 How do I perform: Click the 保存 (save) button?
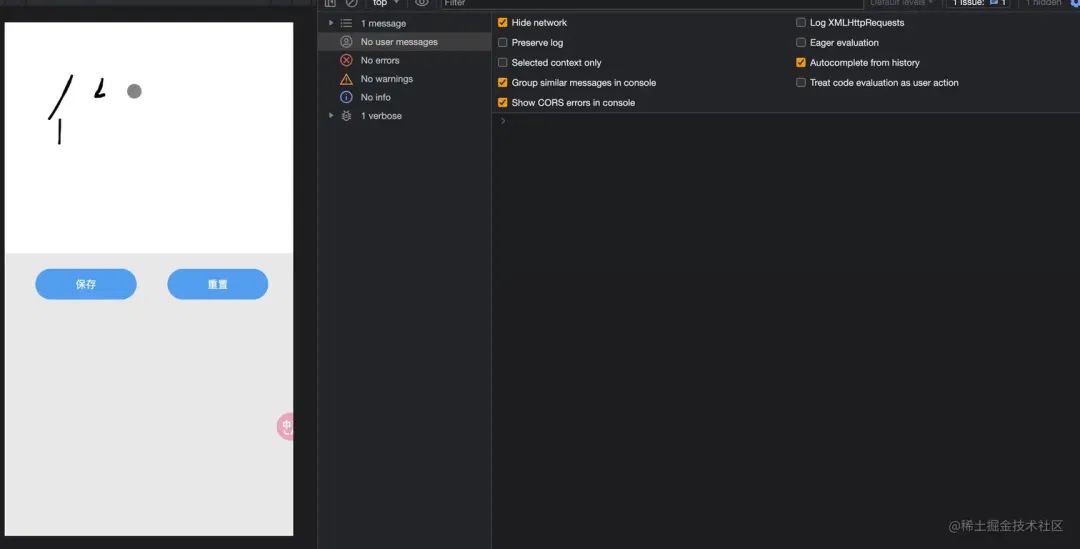click(86, 284)
